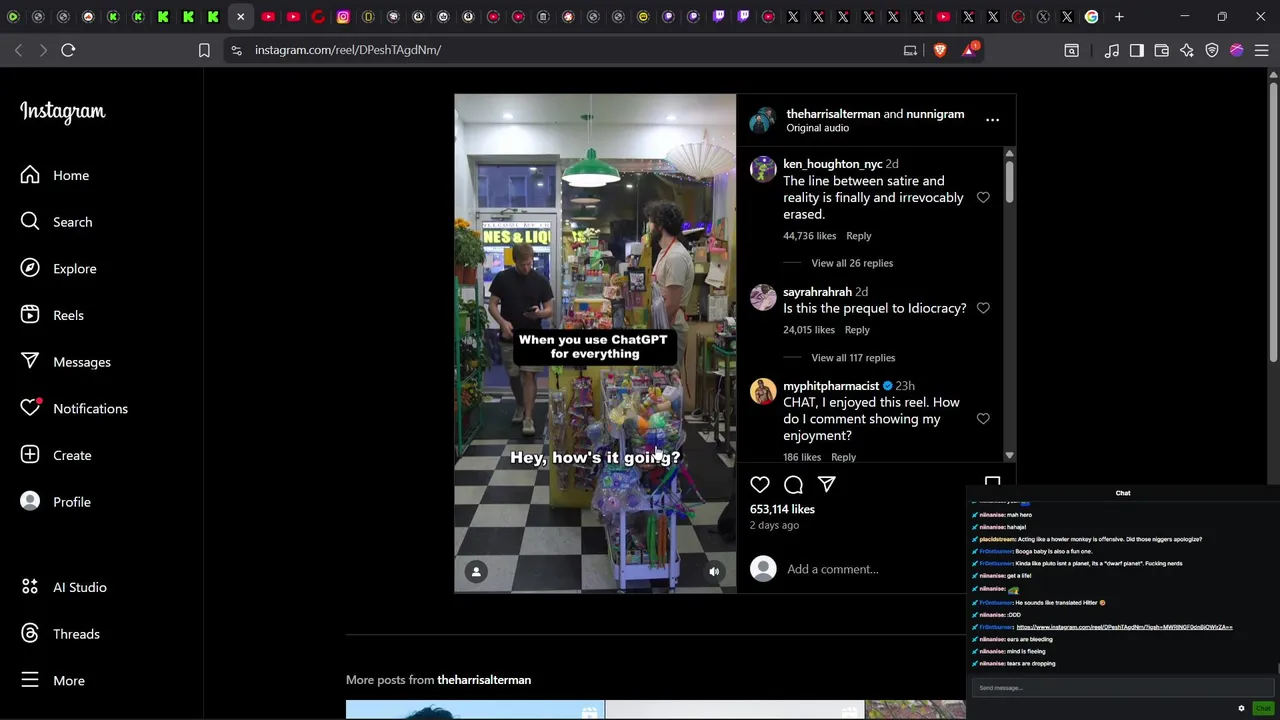Go to Reels in sidebar
1280x720 pixels.
(x=53, y=315)
